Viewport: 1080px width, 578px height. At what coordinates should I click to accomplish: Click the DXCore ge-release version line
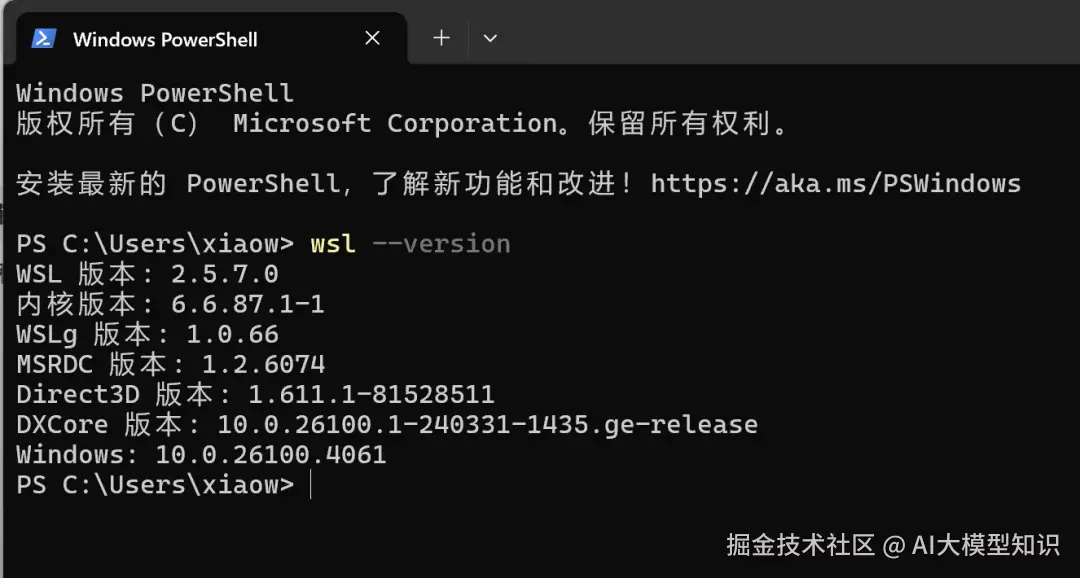[x=386, y=425]
